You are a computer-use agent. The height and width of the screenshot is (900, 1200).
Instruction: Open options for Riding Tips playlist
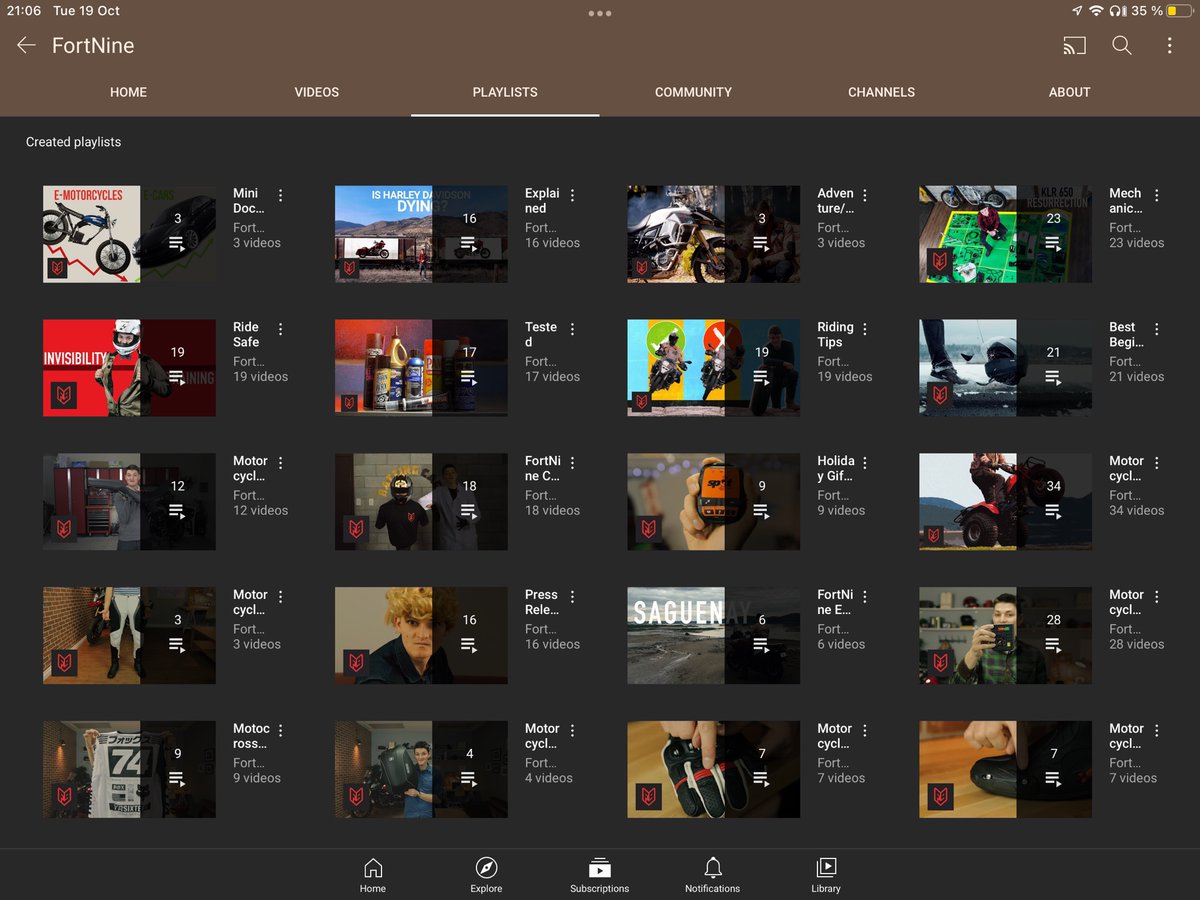865,329
